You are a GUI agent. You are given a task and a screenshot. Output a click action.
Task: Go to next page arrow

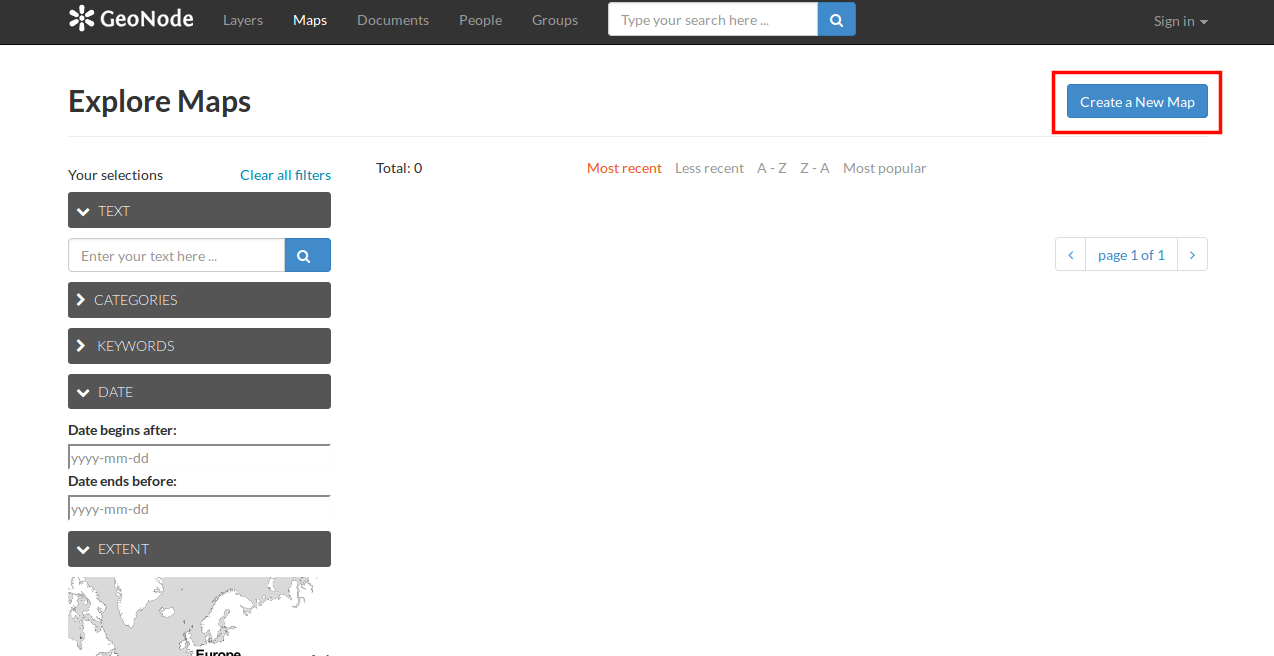(1192, 255)
